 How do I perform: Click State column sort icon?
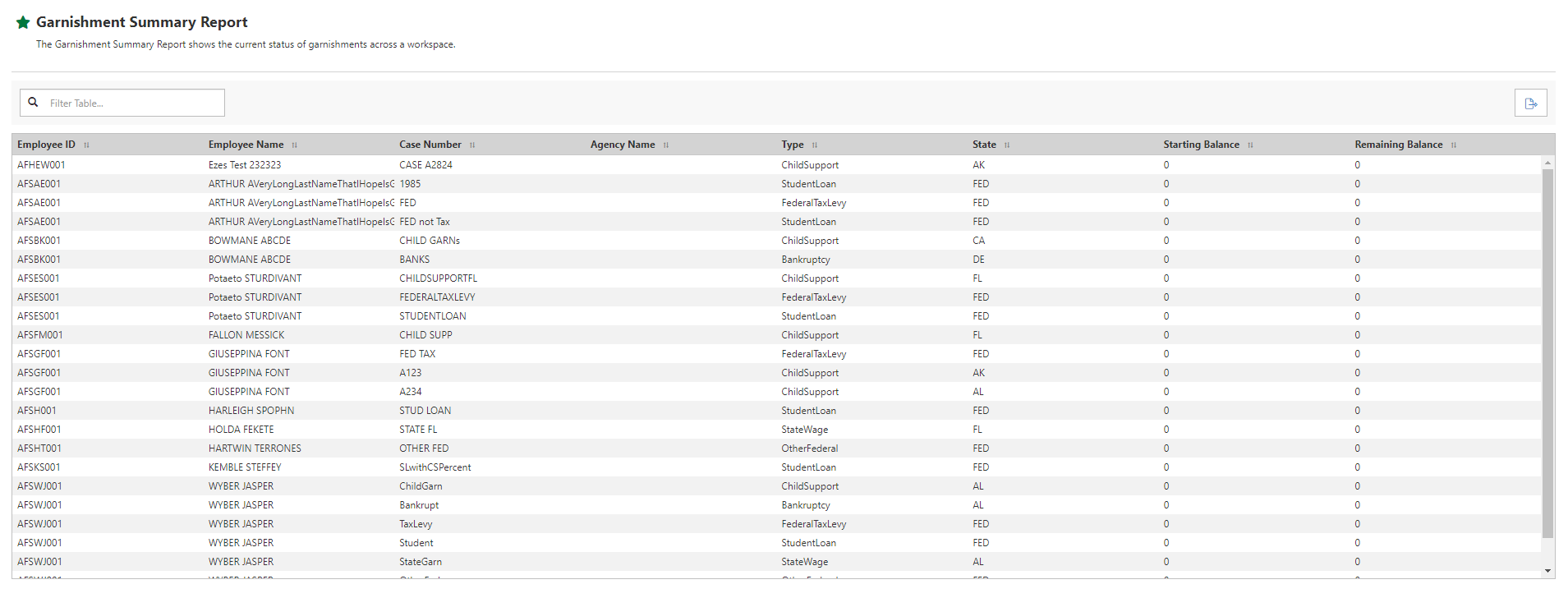click(x=1007, y=145)
